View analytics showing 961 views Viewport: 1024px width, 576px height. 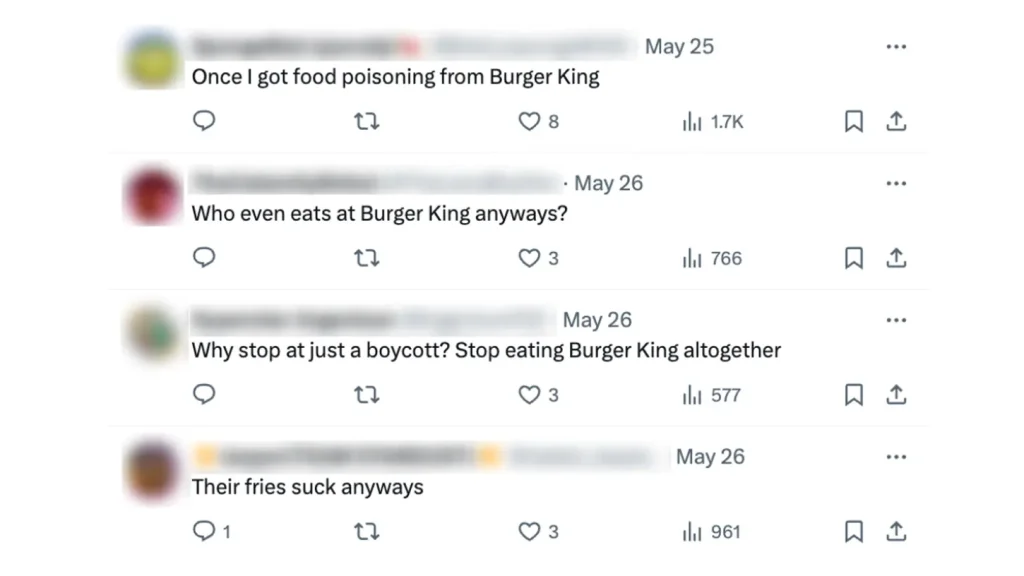point(712,532)
